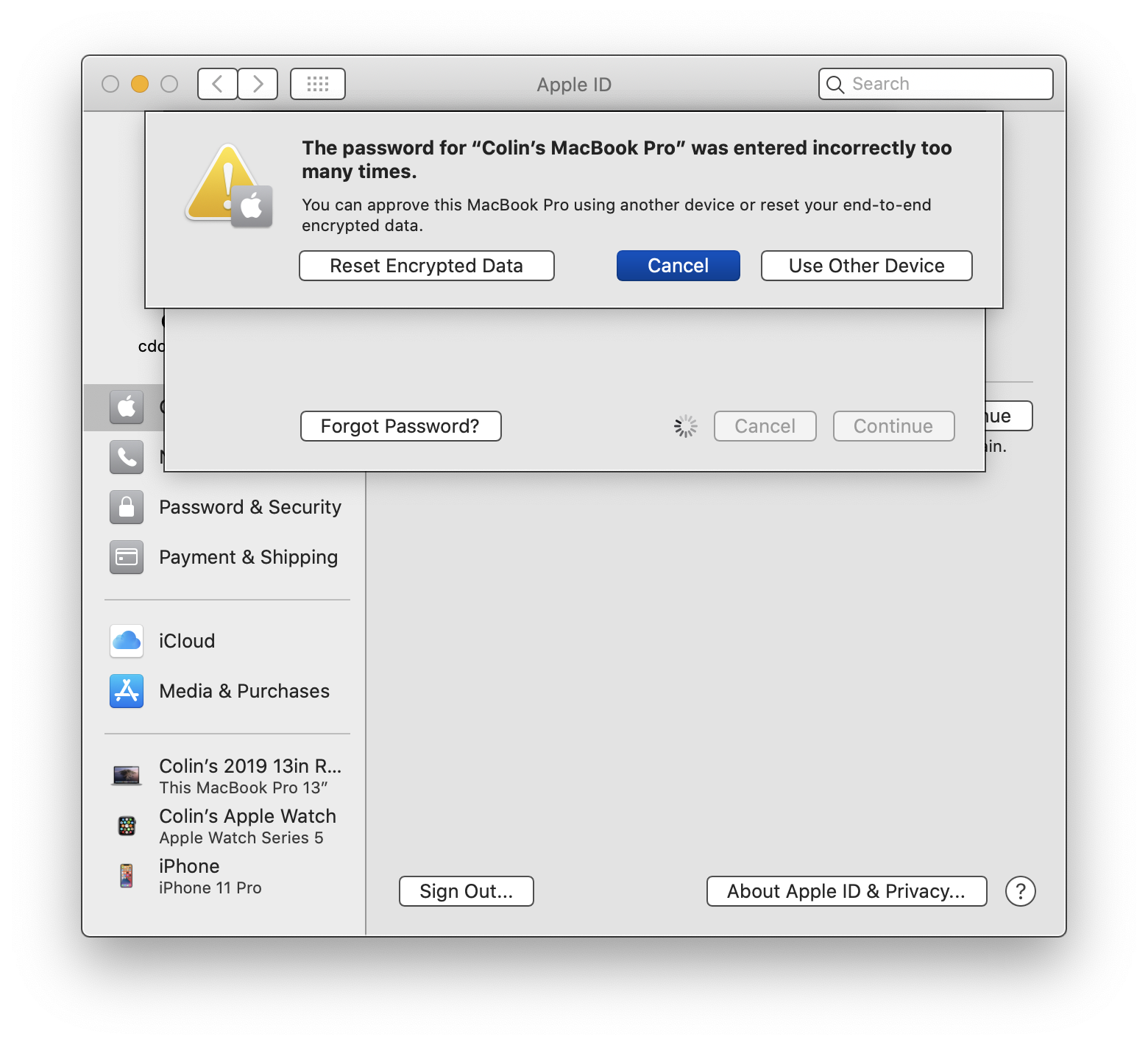
Task: Select the Apple Watch Series 5 device icon
Action: [x=127, y=826]
